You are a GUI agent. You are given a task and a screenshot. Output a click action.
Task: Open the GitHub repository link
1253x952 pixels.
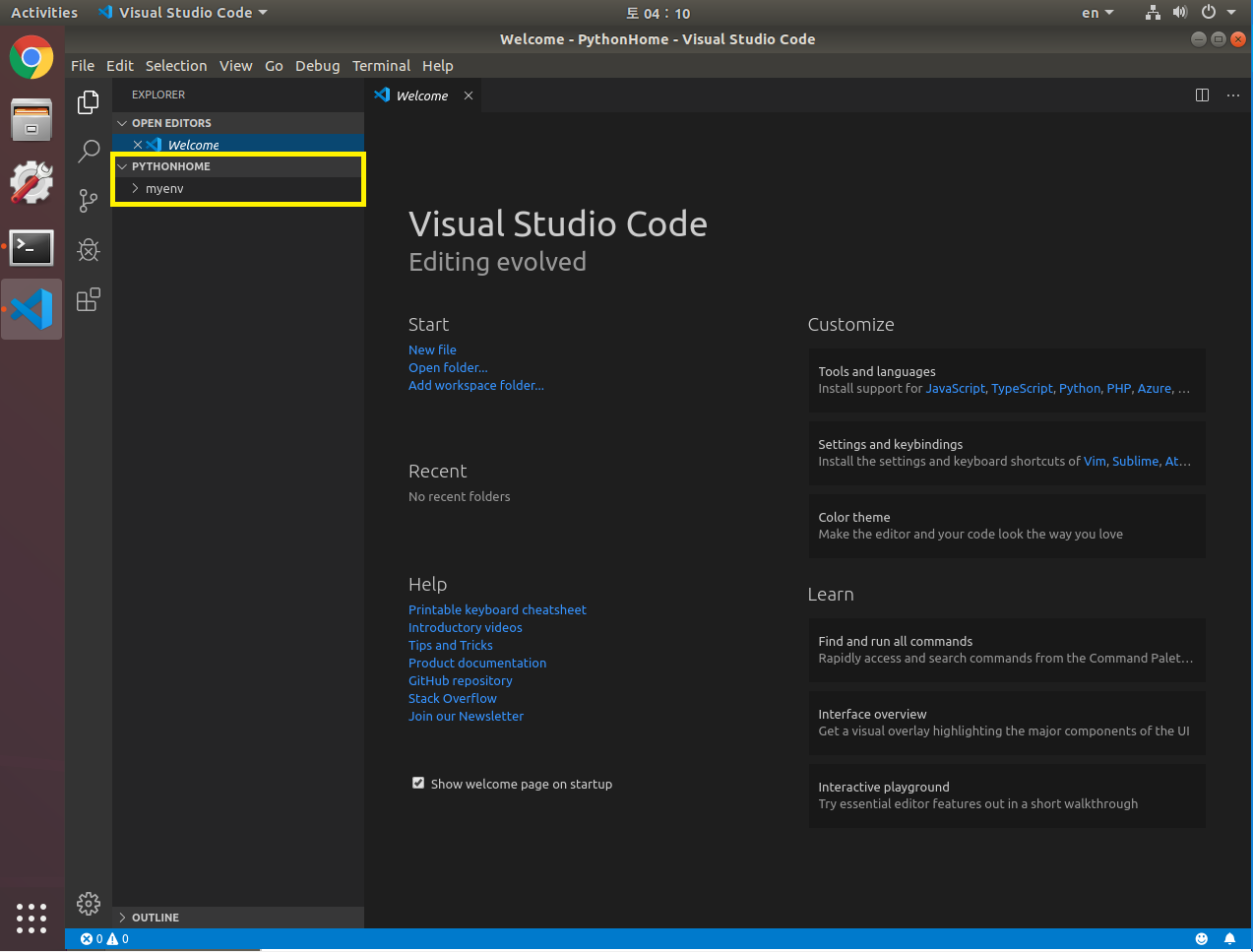coord(461,680)
